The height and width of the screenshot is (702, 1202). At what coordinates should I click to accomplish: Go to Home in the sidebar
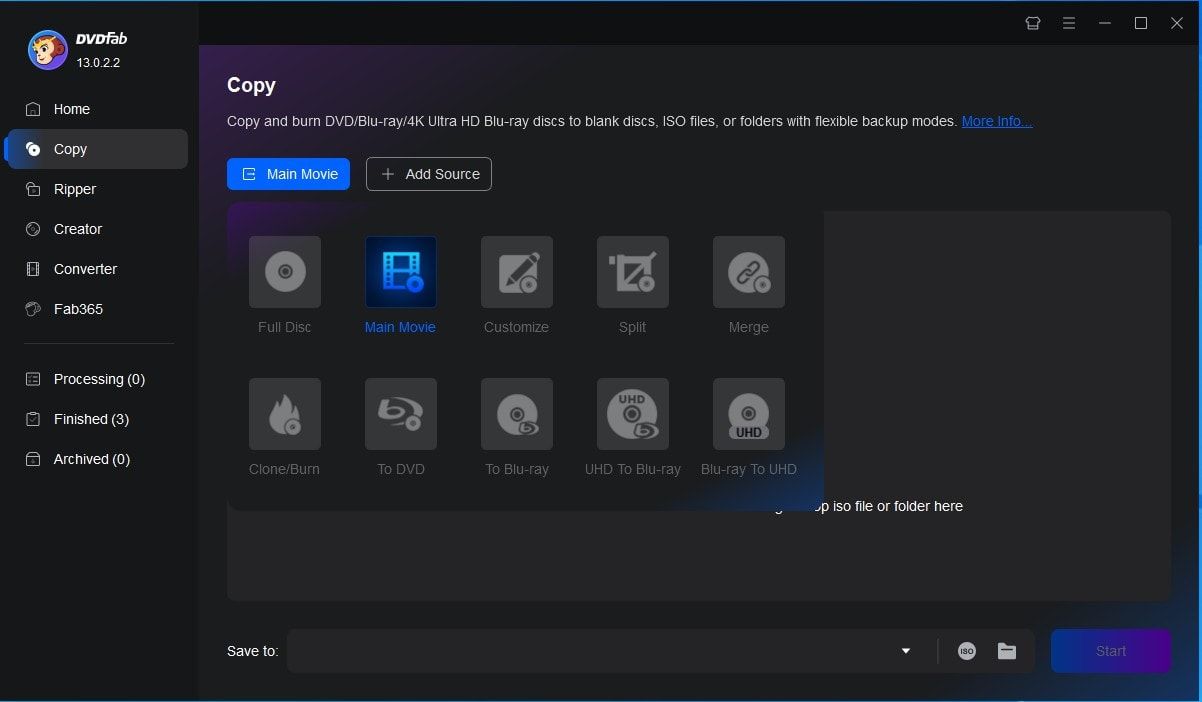(x=97, y=109)
